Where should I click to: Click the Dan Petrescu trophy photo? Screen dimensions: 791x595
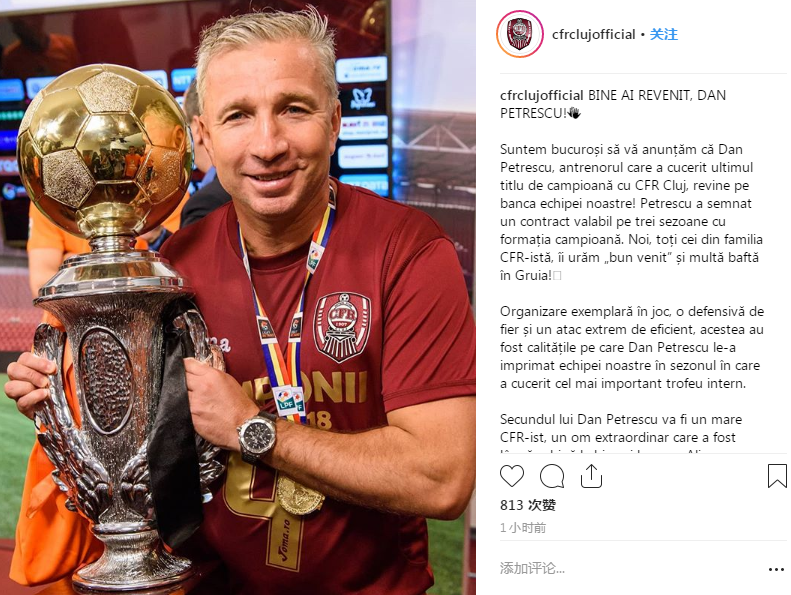(x=238, y=297)
